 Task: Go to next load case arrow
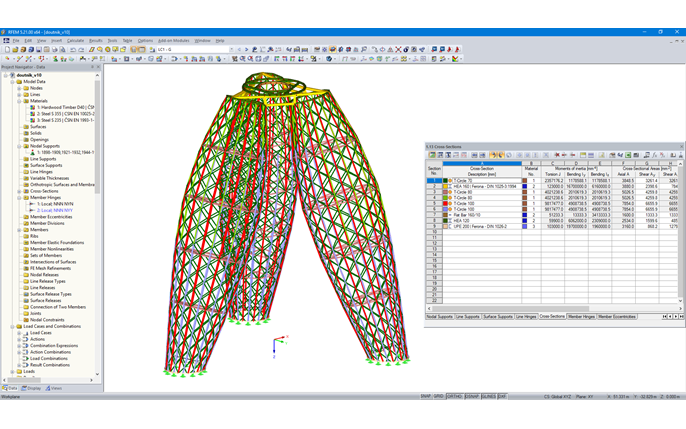pyautogui.click(x=246, y=49)
